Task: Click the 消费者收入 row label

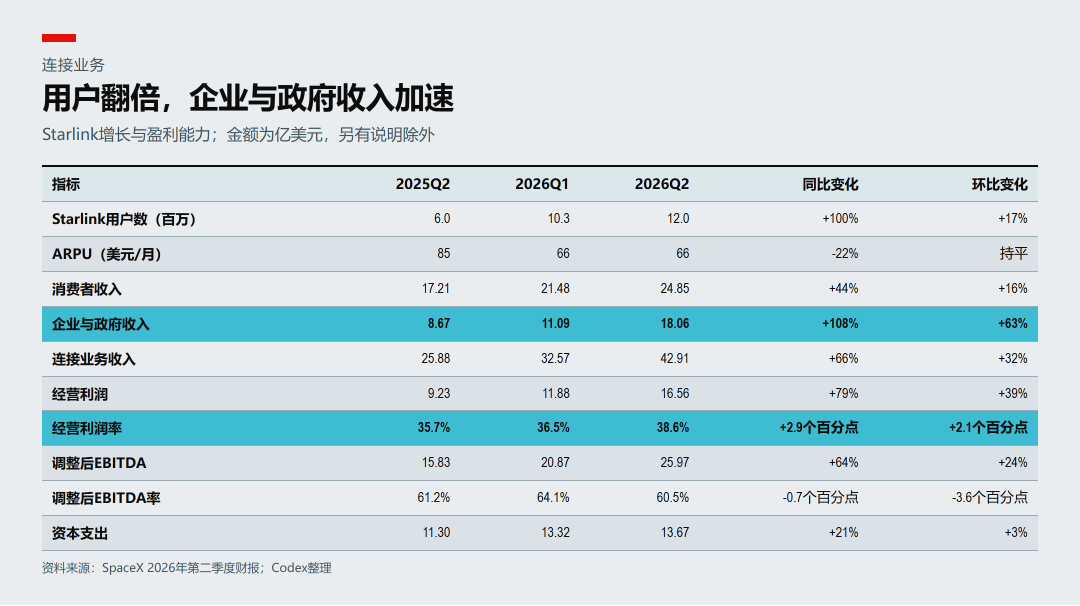Action: click(x=87, y=289)
